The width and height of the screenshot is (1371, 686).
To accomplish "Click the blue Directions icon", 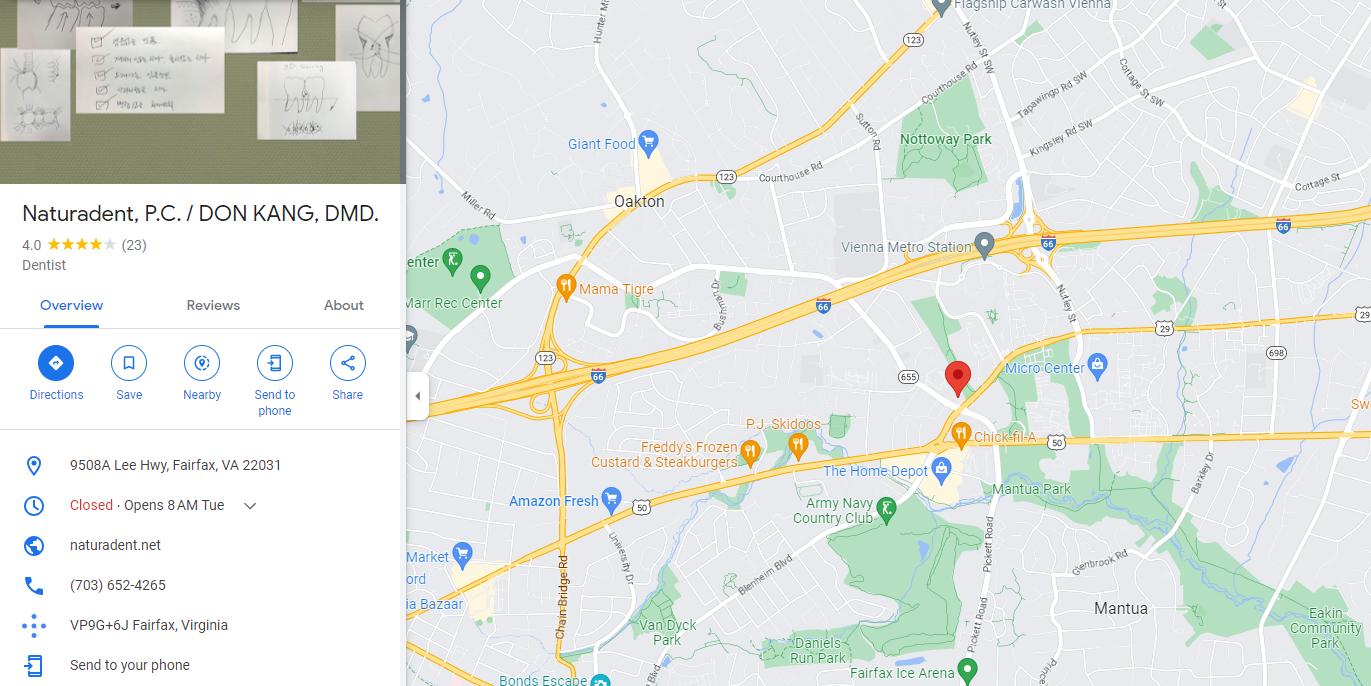I will pos(56,363).
